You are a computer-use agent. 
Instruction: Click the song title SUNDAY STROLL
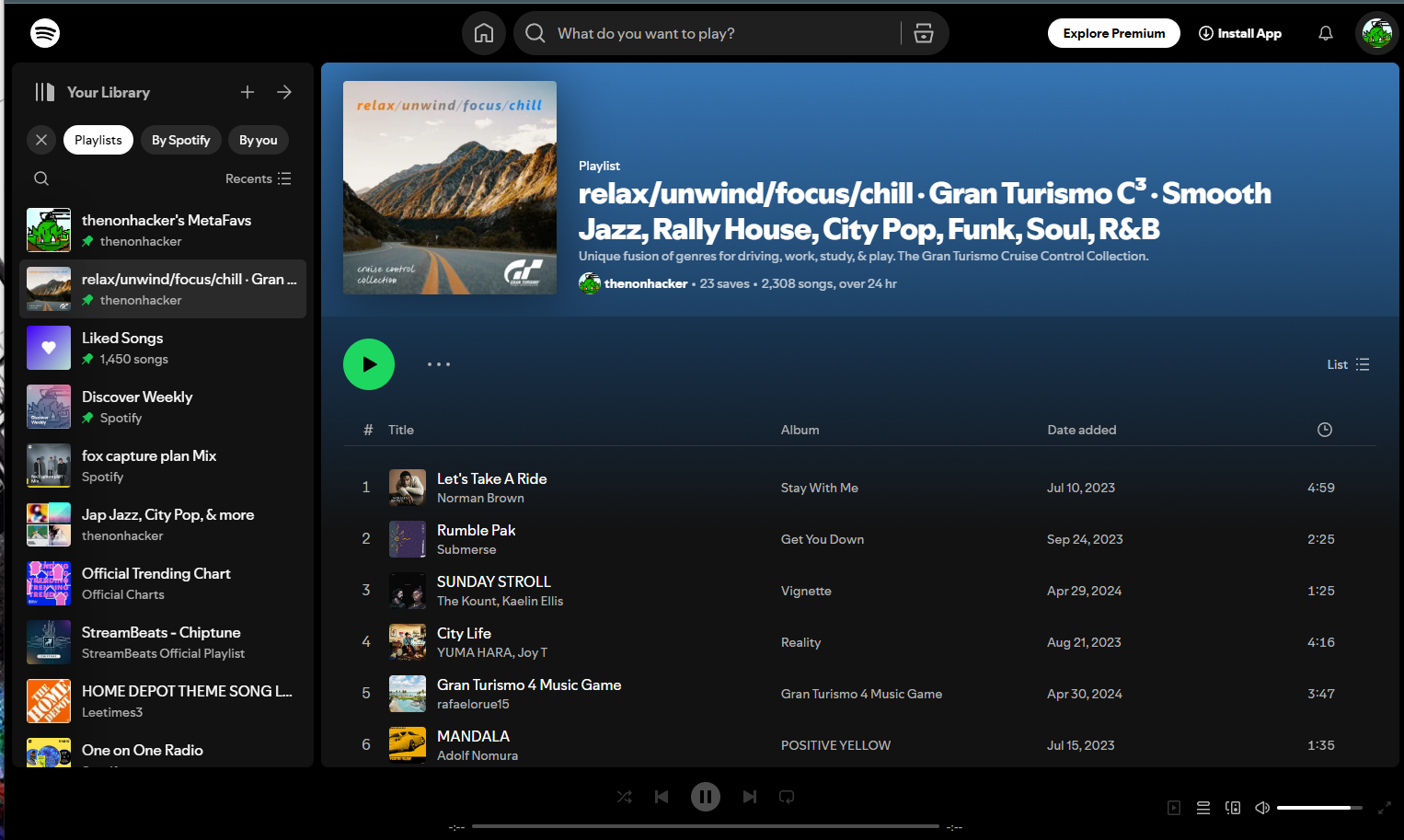(x=494, y=581)
